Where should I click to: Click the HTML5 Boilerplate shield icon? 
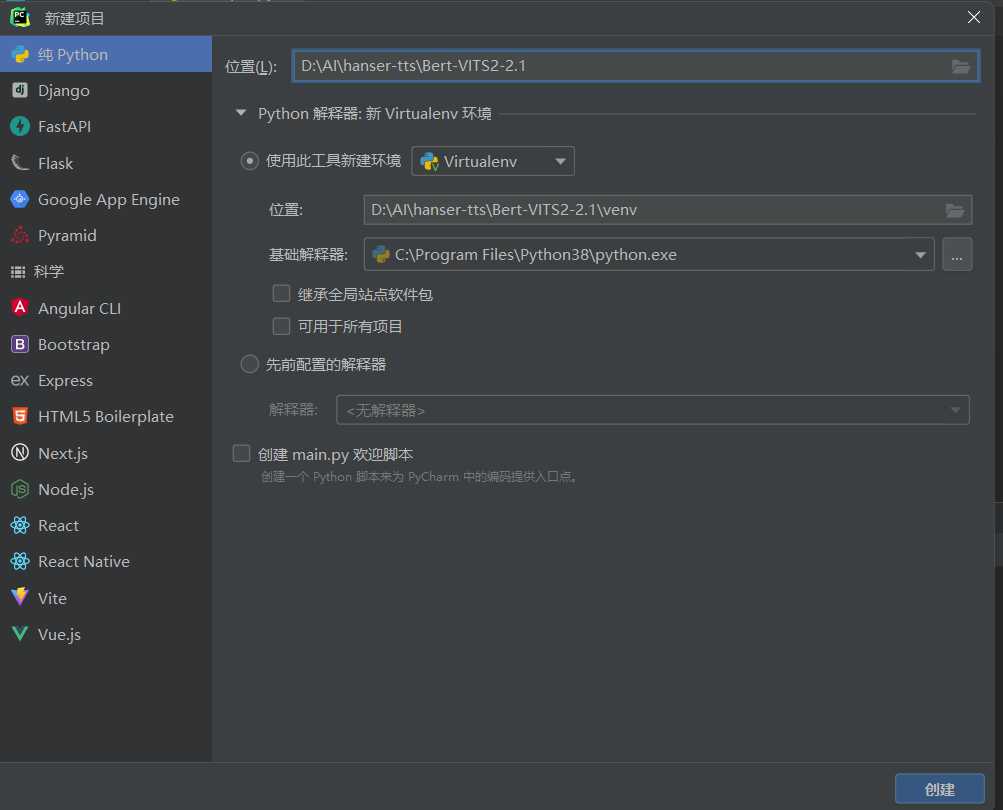click(x=20, y=416)
